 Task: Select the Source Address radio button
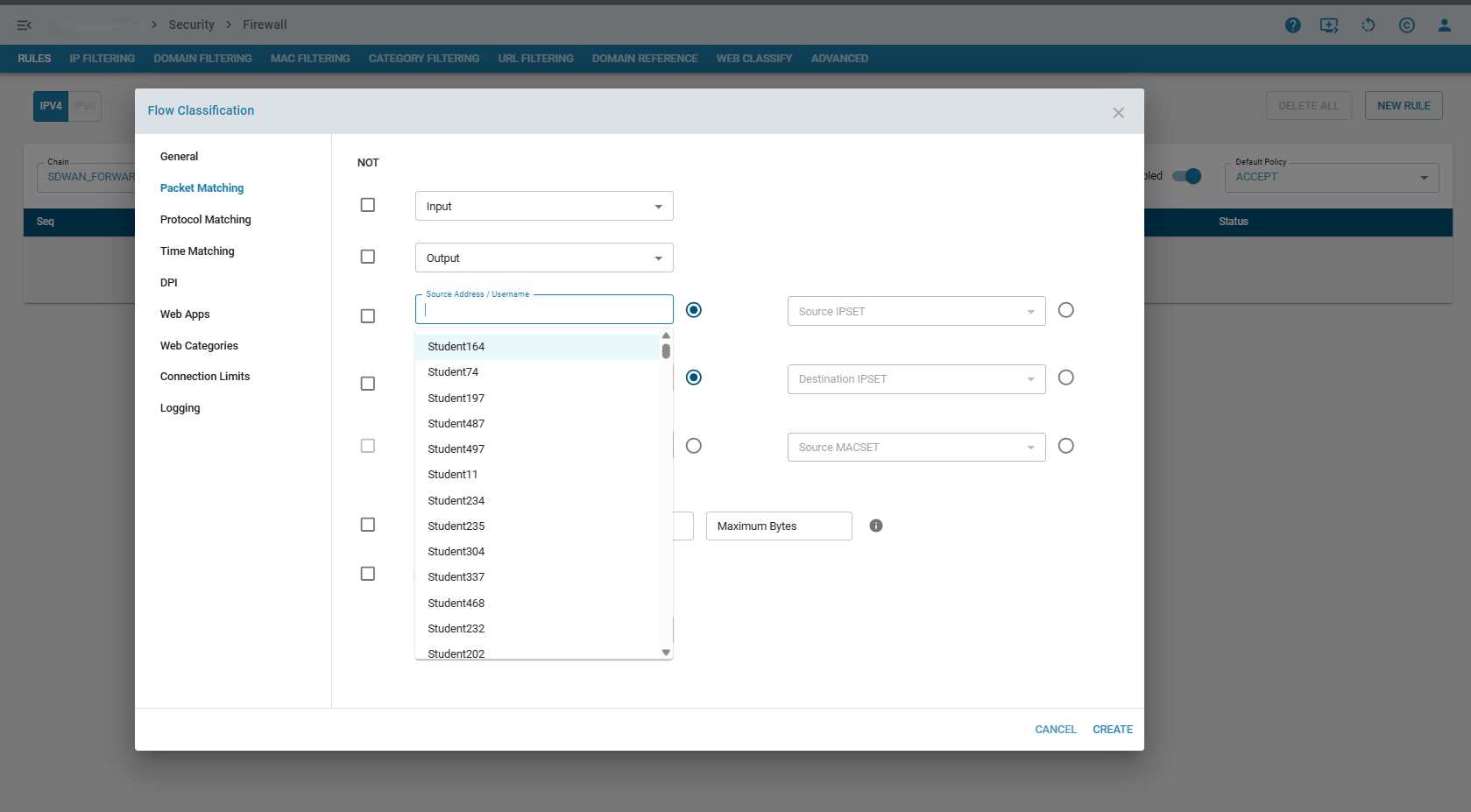tap(694, 310)
